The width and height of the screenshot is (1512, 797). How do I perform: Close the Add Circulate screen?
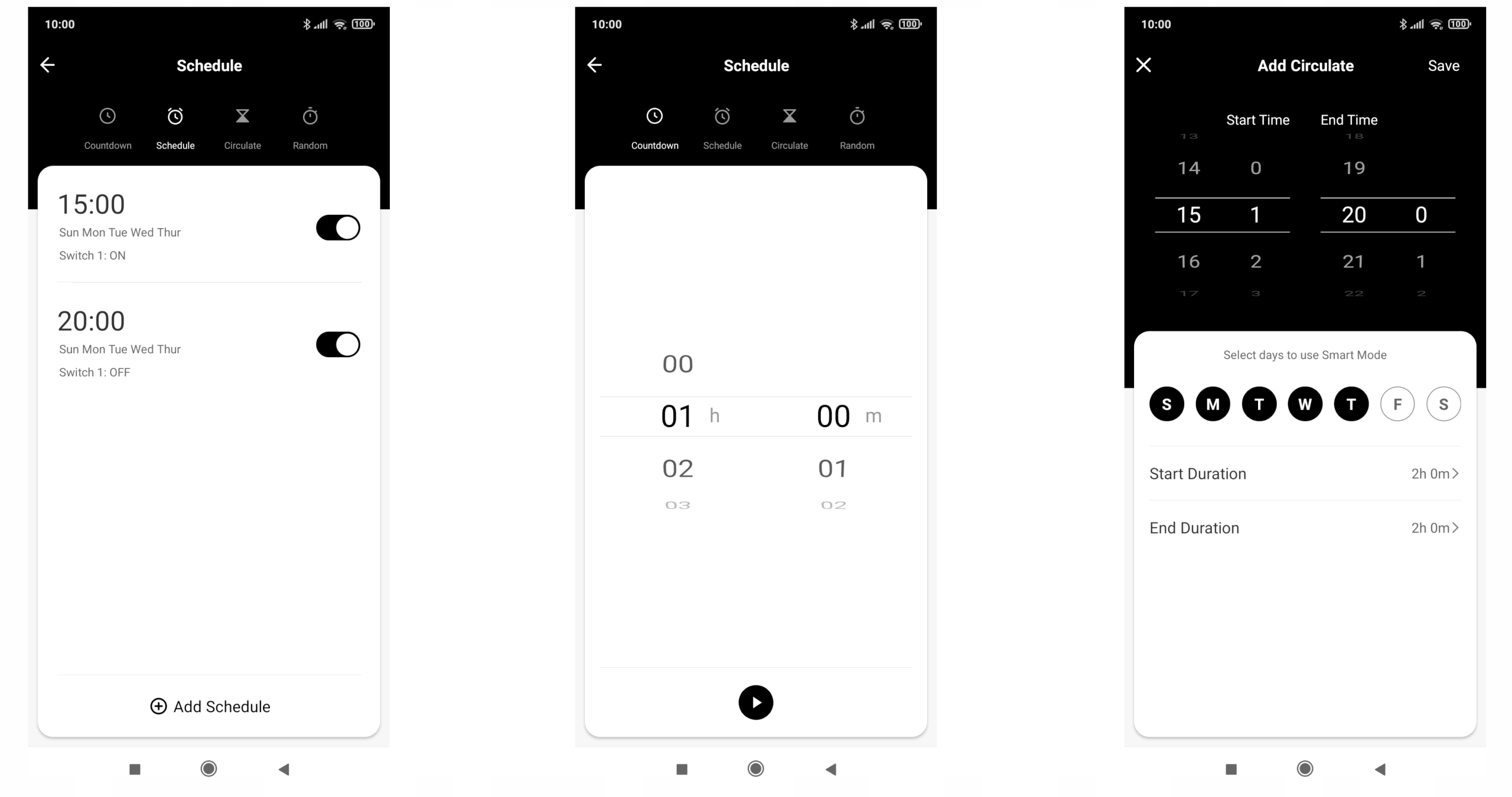tap(1143, 65)
